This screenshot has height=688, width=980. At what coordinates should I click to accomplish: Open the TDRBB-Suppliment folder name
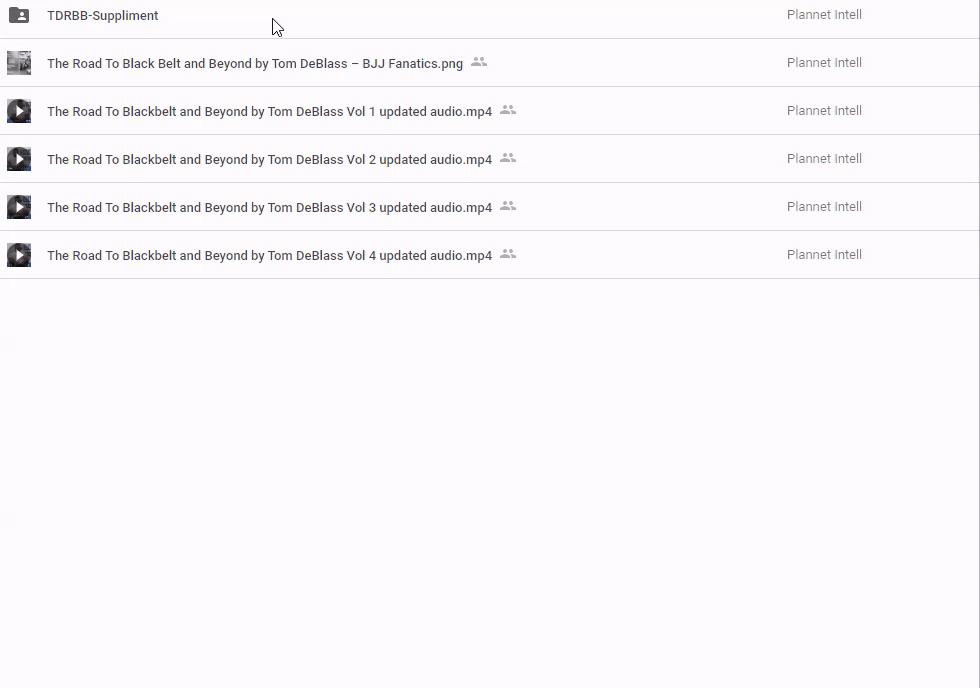(x=102, y=16)
